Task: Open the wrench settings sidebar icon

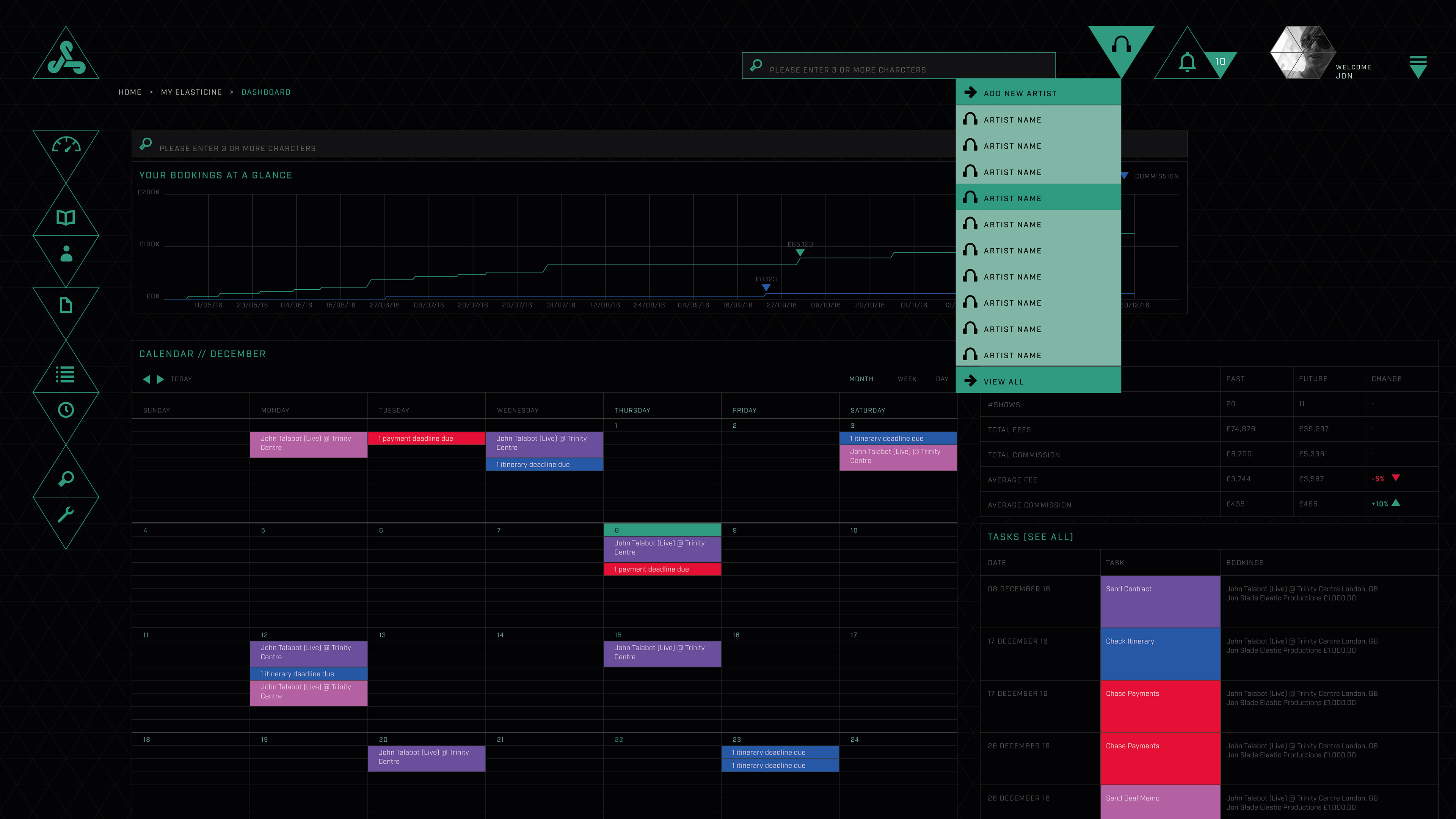Action: (x=66, y=515)
